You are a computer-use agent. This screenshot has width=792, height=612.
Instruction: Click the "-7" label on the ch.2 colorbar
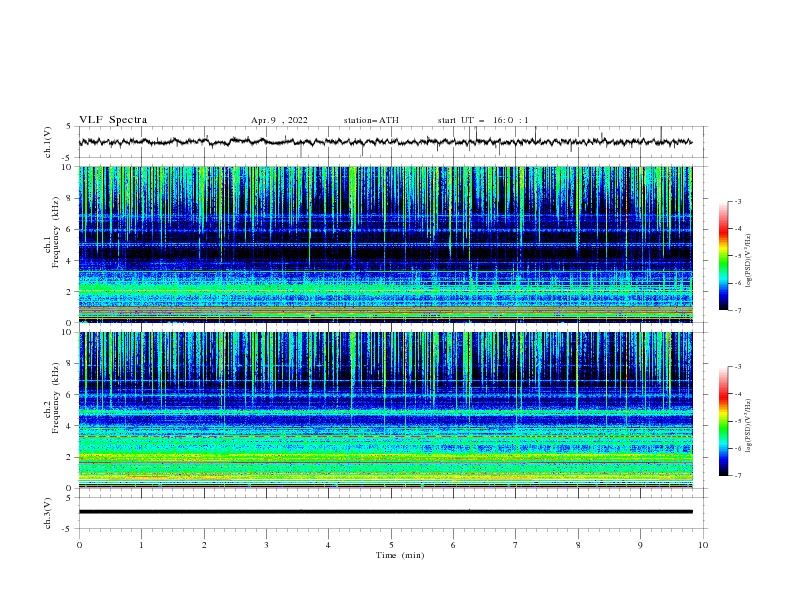click(x=738, y=475)
